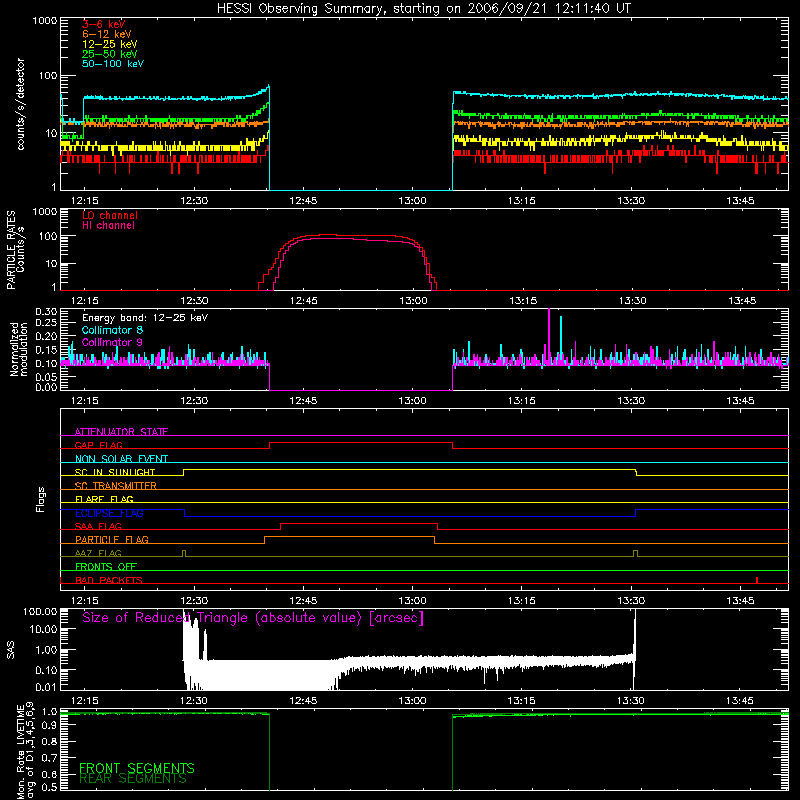The image size is (800, 800).
Task: Click the SAS axis title
Action: [x=10, y=650]
